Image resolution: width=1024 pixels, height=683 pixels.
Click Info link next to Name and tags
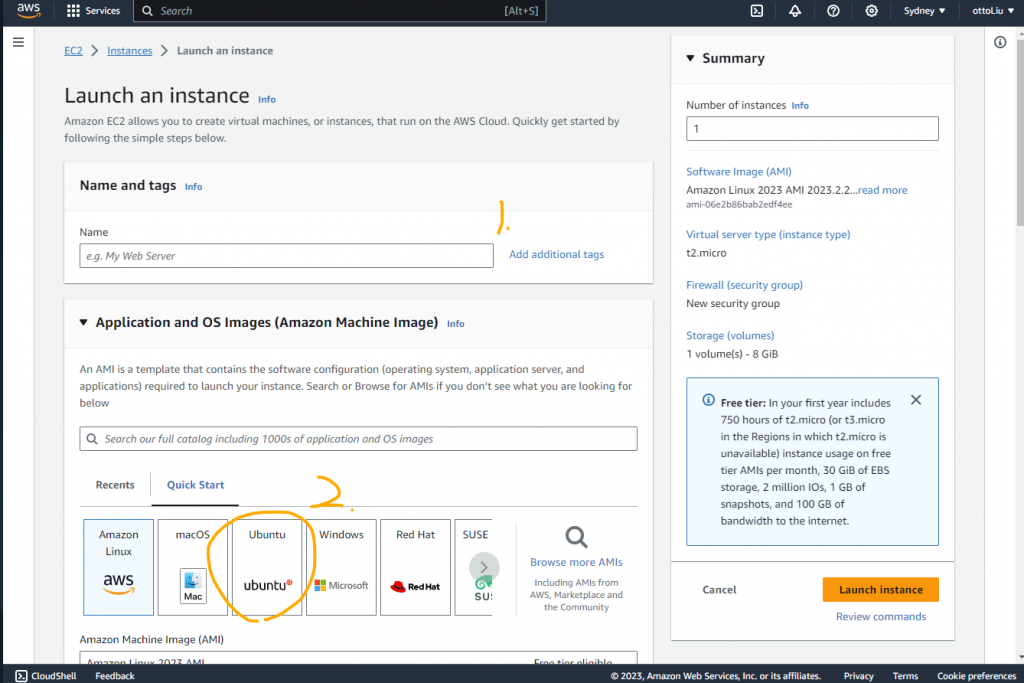coord(193,186)
